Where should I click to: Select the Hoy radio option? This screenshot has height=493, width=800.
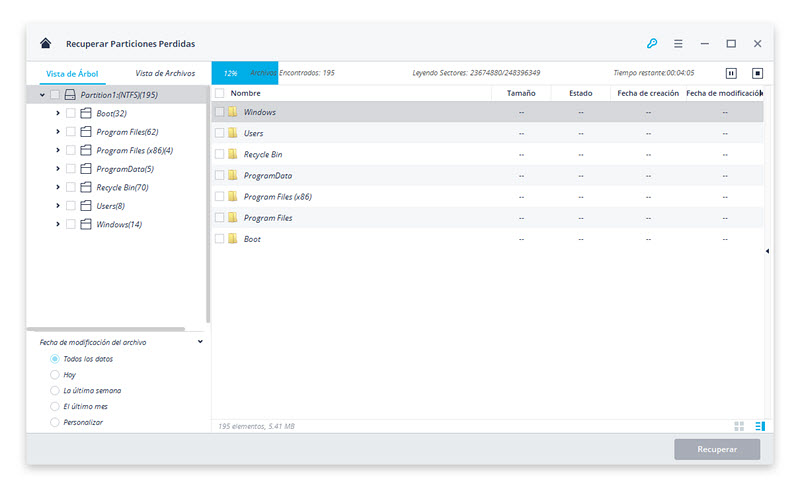point(55,375)
